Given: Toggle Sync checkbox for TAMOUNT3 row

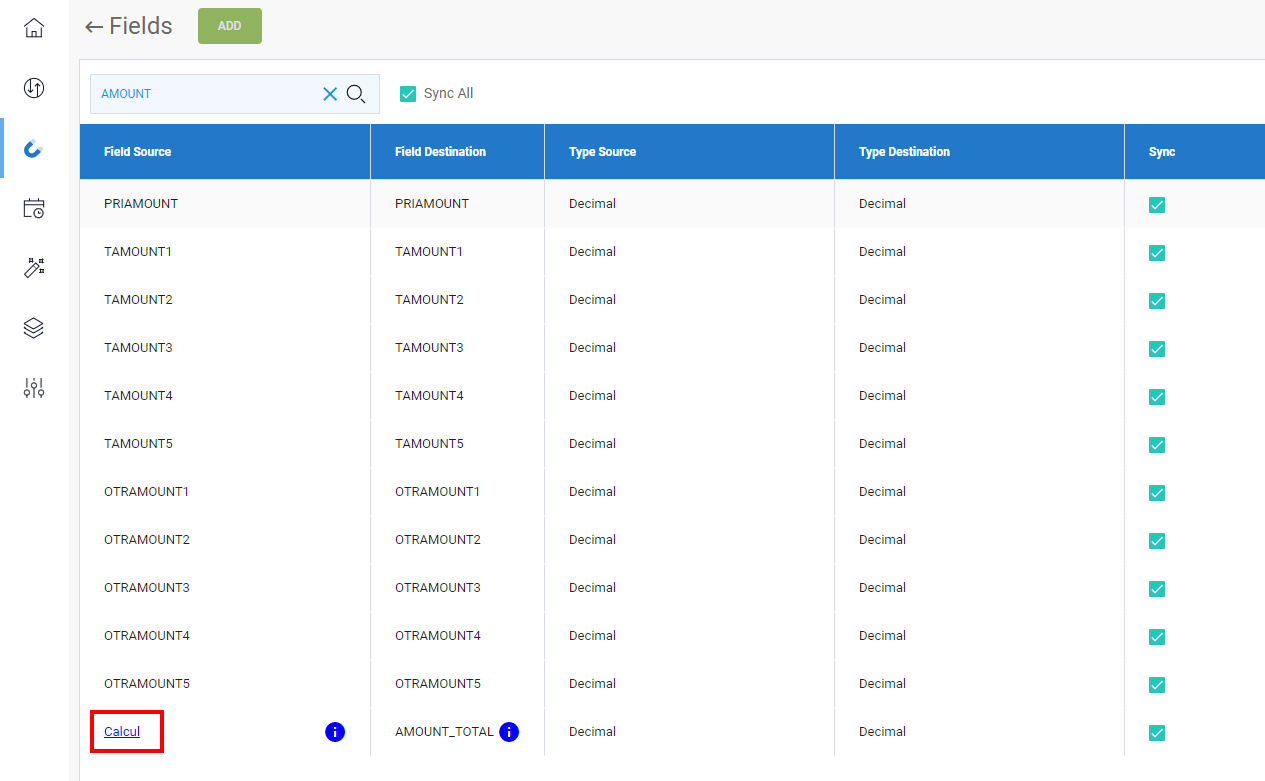Looking at the screenshot, I should [x=1157, y=349].
